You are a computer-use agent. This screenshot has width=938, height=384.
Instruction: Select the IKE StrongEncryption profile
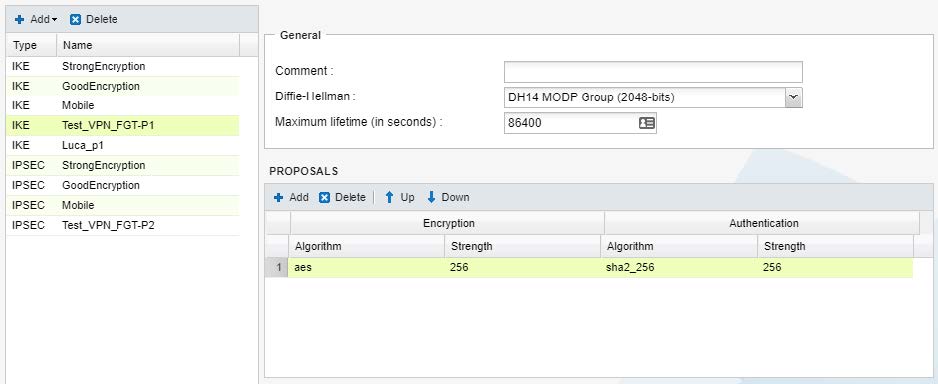point(123,66)
